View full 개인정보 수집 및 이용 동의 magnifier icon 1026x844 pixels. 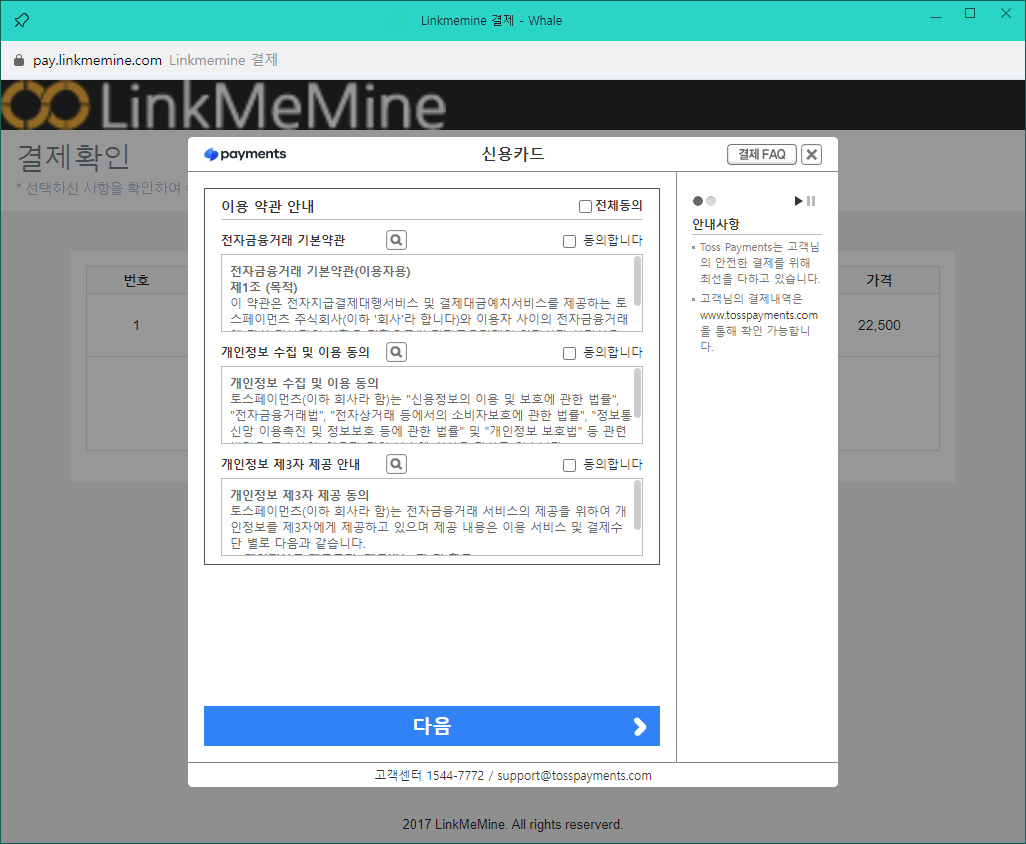pos(397,352)
